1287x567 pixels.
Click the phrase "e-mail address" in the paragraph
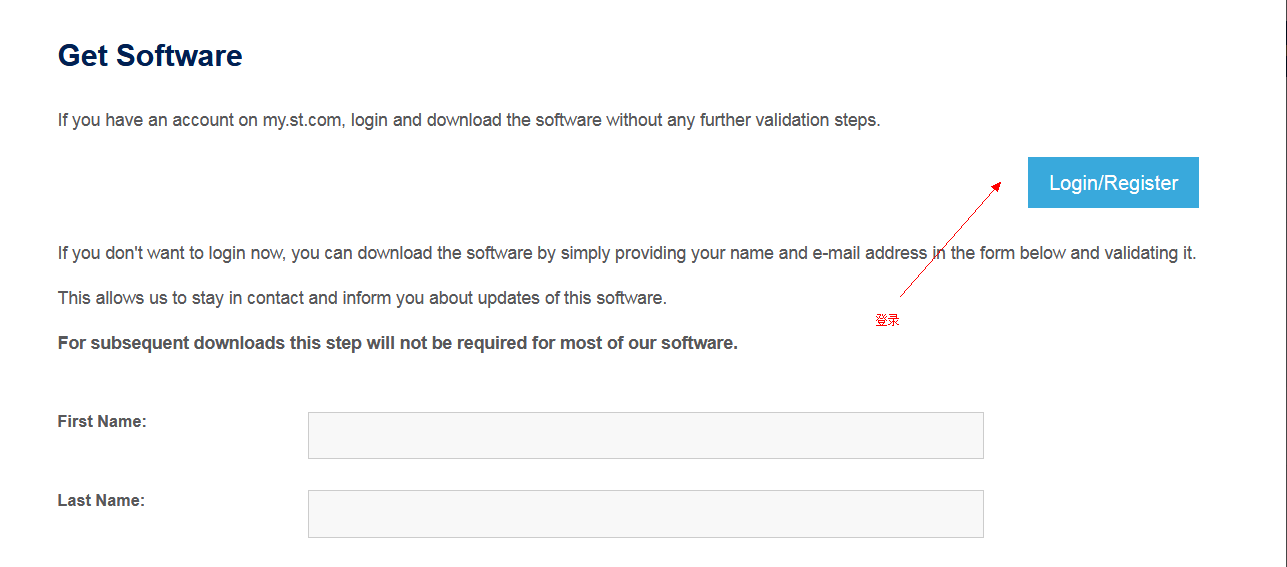pyautogui.click(x=869, y=253)
